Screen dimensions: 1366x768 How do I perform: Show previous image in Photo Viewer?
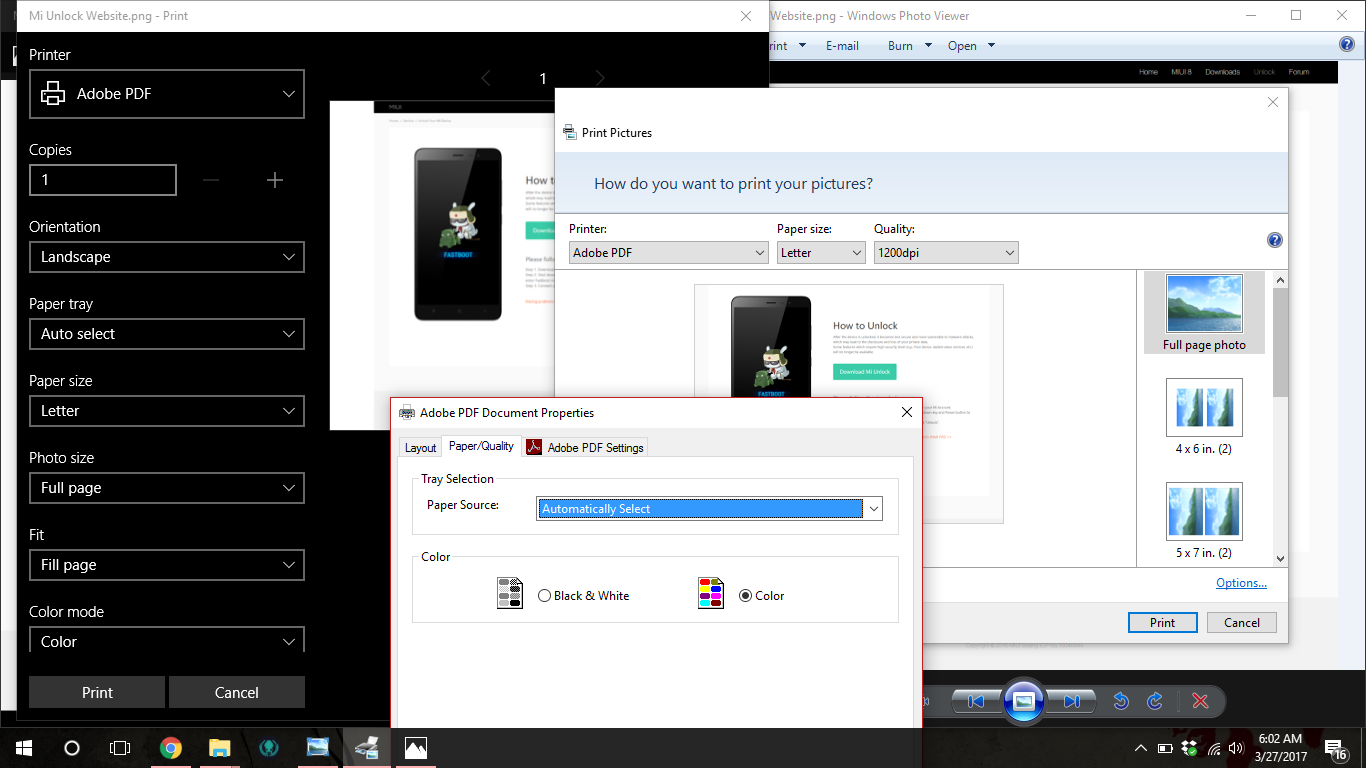click(x=976, y=702)
